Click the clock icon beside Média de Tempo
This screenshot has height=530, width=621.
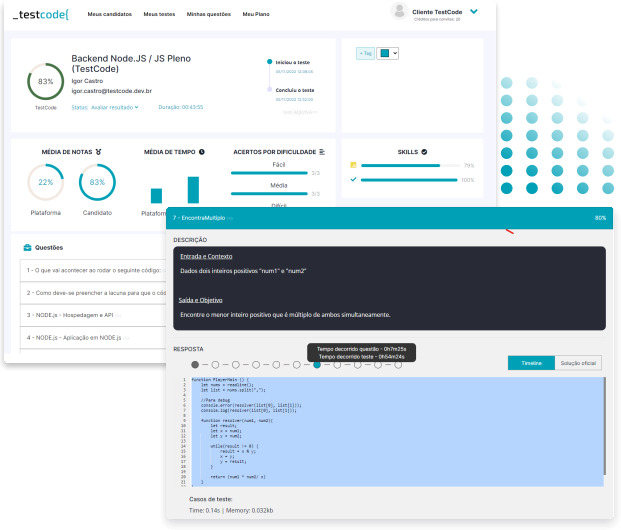point(201,151)
